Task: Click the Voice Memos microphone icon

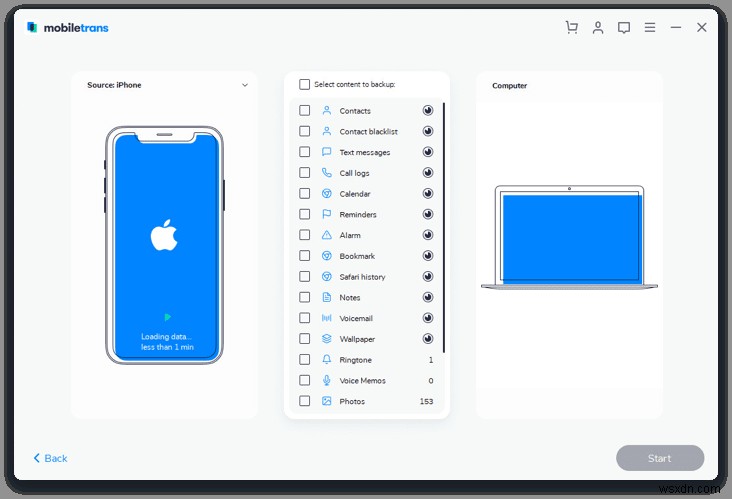Action: coord(327,380)
